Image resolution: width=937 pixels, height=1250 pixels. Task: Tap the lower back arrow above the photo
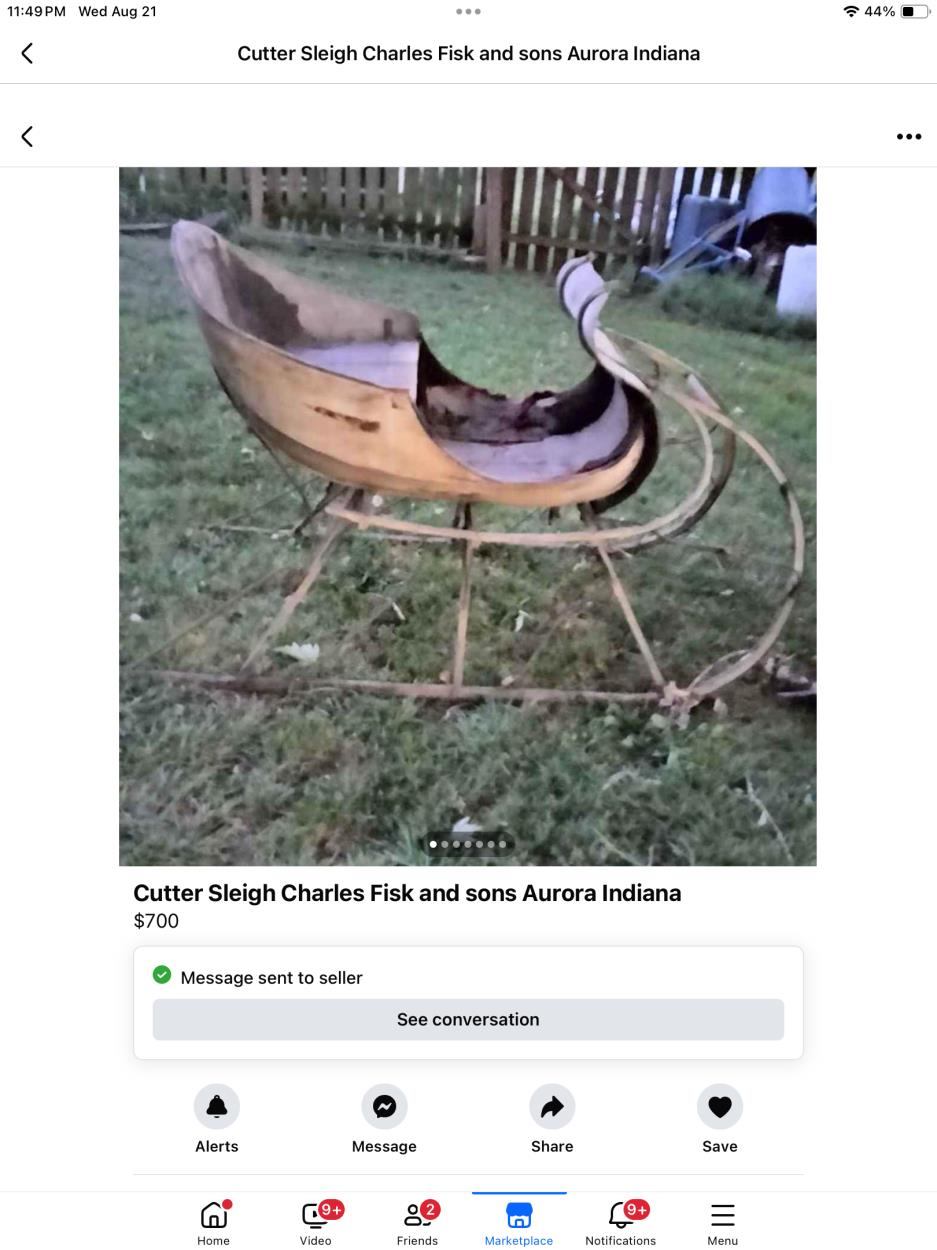(27, 136)
